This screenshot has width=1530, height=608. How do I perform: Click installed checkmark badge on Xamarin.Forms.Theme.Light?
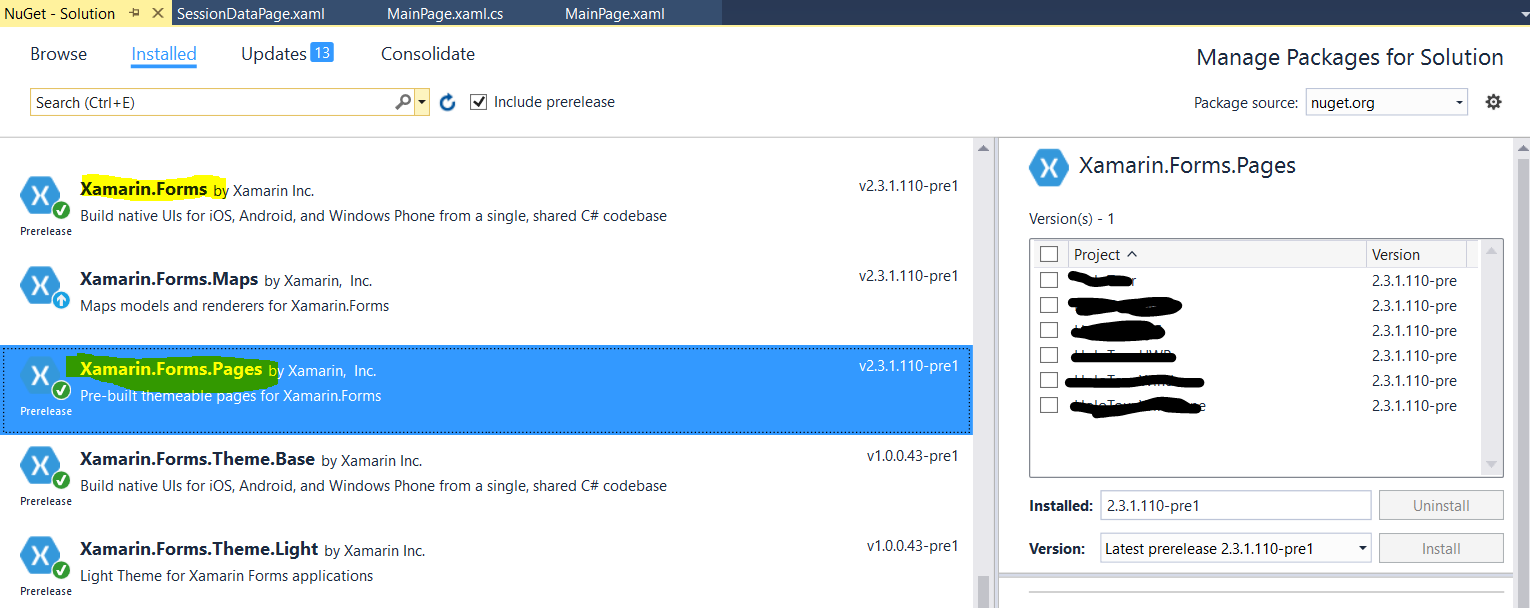click(x=61, y=570)
